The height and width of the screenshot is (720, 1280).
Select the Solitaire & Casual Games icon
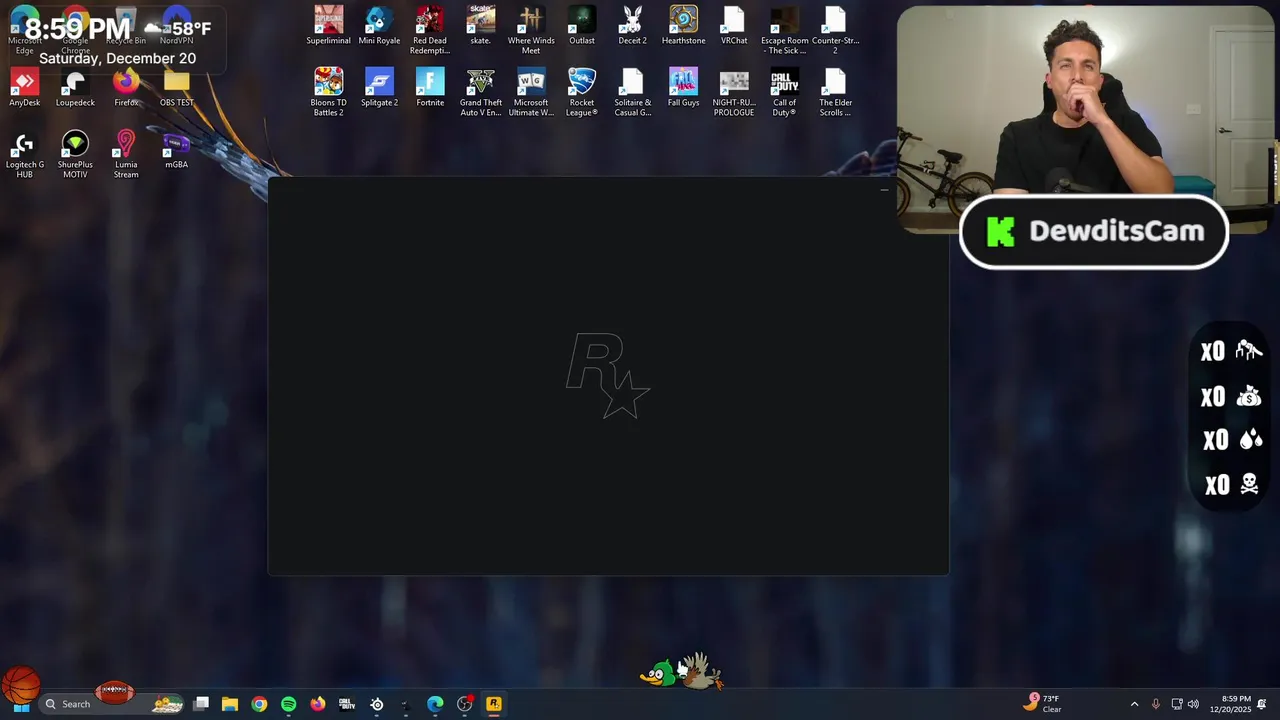click(632, 93)
